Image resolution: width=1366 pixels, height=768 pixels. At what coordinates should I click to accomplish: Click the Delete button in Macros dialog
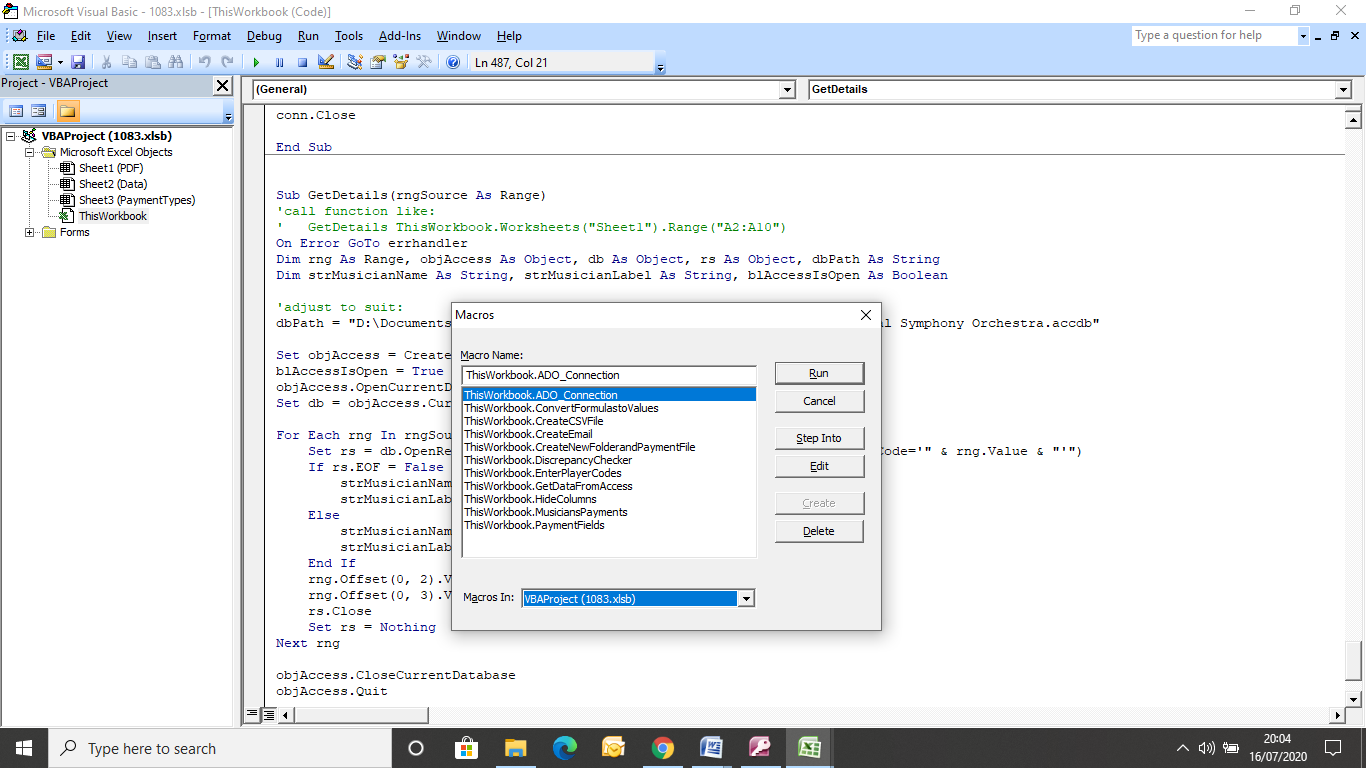coord(818,531)
